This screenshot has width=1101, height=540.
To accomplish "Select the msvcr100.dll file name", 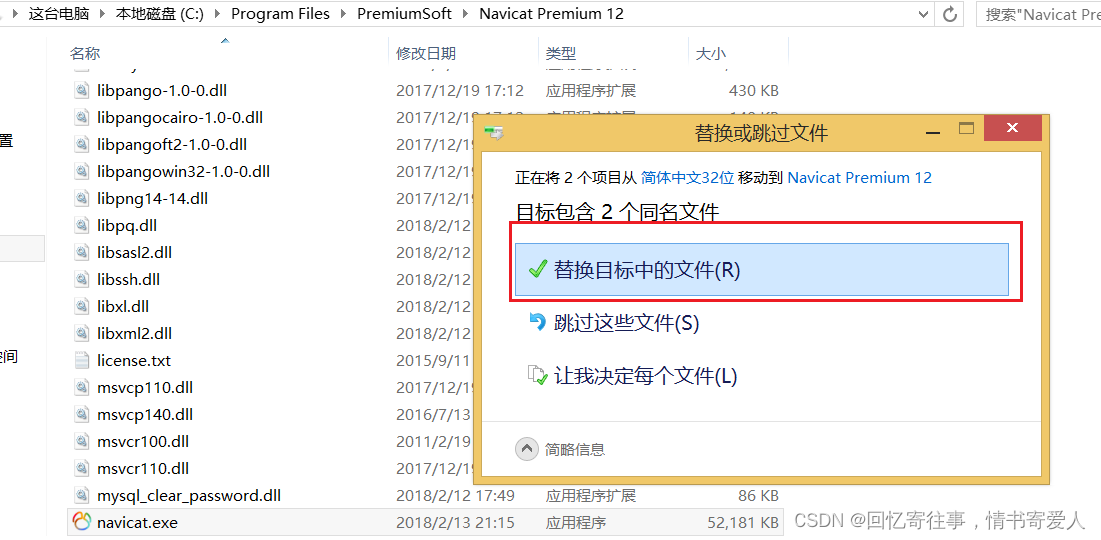I will (x=143, y=442).
